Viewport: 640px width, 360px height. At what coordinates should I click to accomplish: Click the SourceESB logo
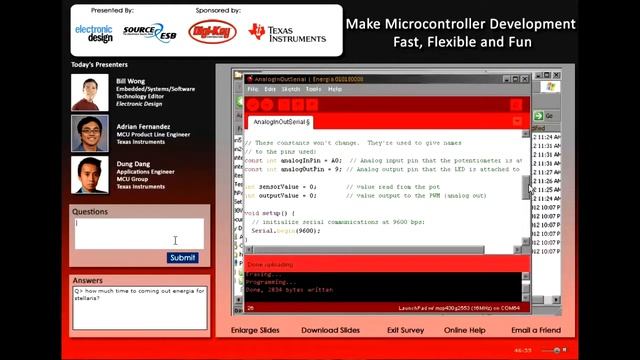pyautogui.click(x=150, y=33)
